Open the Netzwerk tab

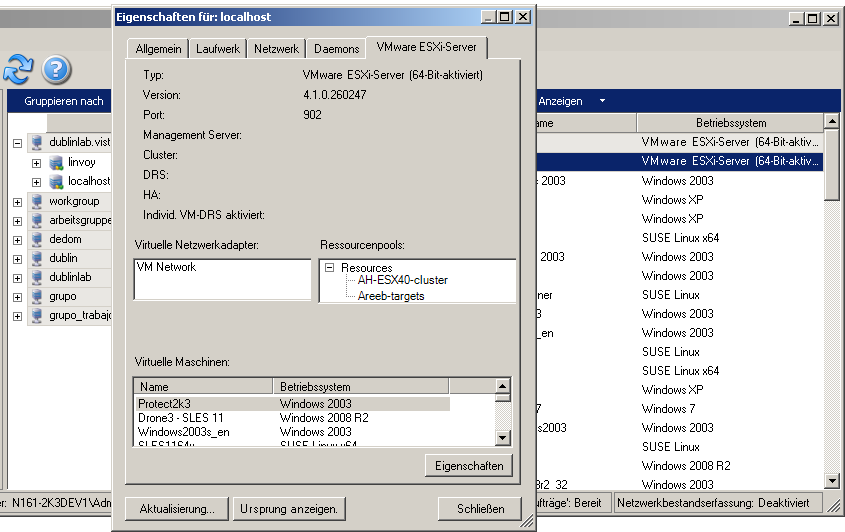[x=276, y=49]
